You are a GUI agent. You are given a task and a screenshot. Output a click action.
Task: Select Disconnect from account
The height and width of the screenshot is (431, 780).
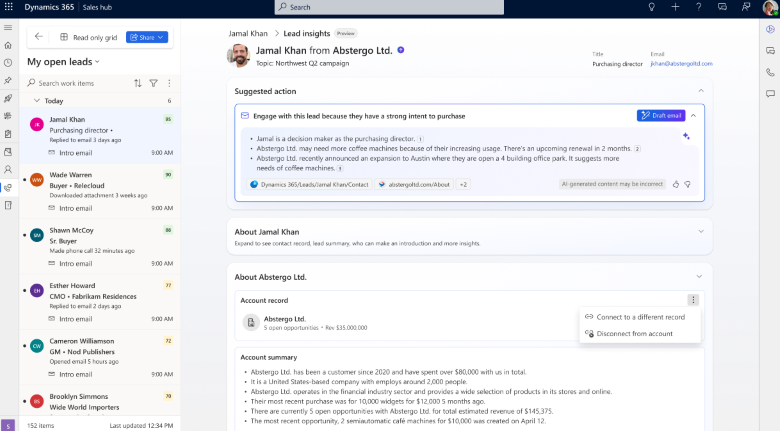(640, 333)
